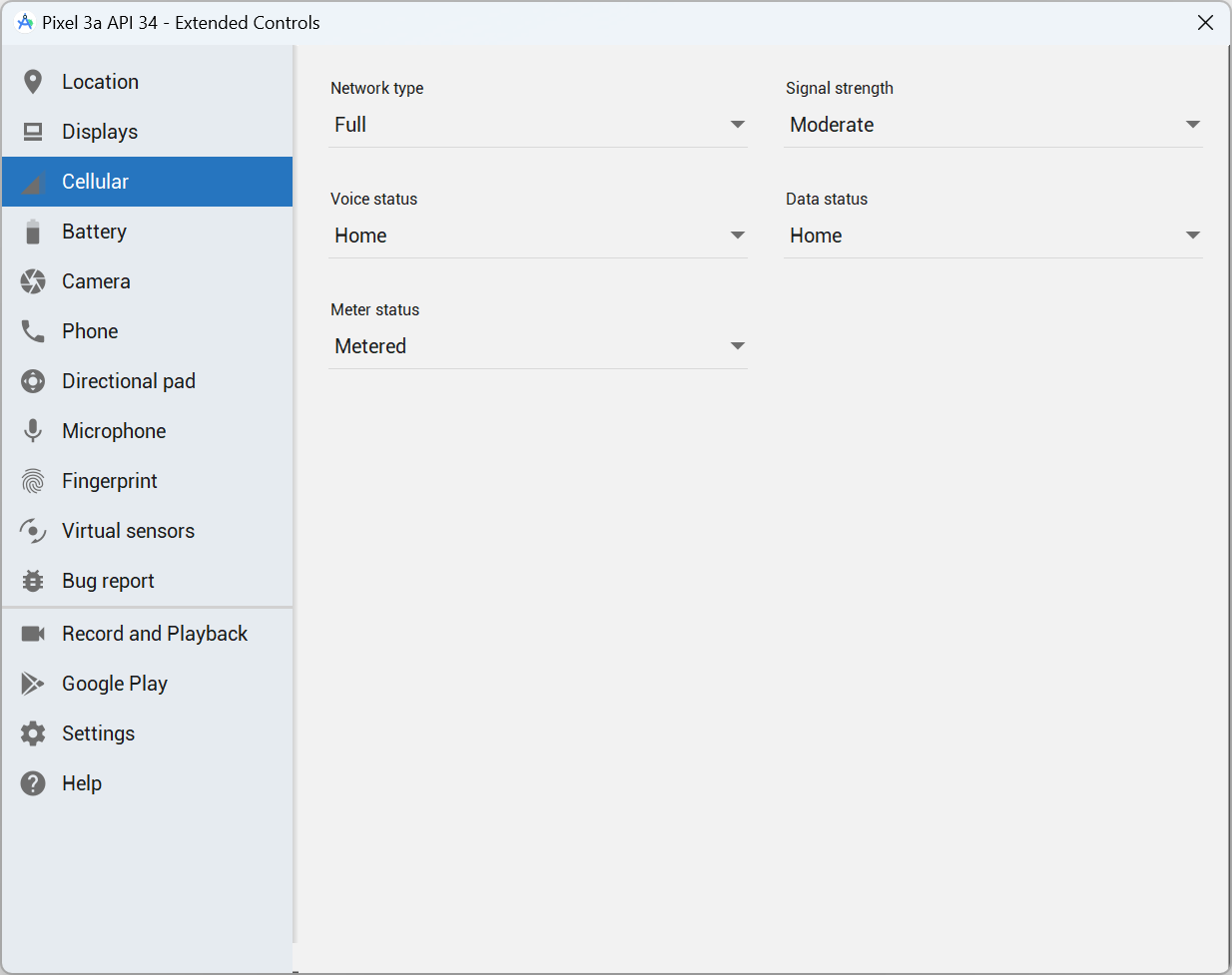Image resolution: width=1232 pixels, height=975 pixels.
Task: Click the Displays monitor icon
Action: click(x=33, y=132)
